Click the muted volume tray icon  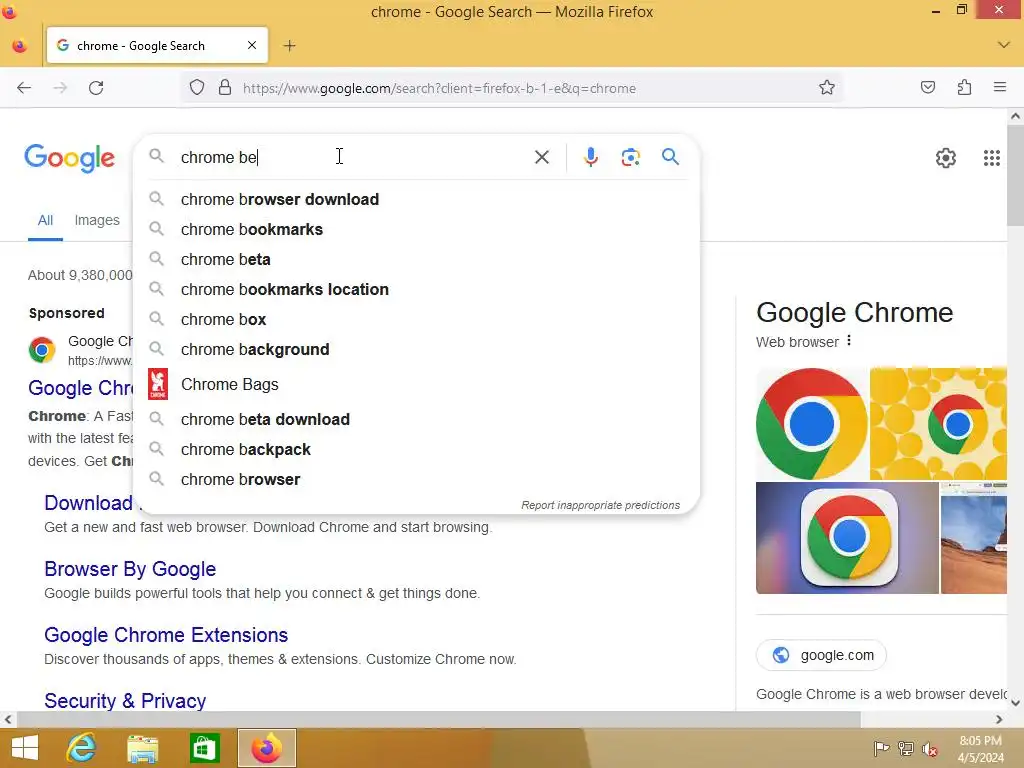(929, 749)
